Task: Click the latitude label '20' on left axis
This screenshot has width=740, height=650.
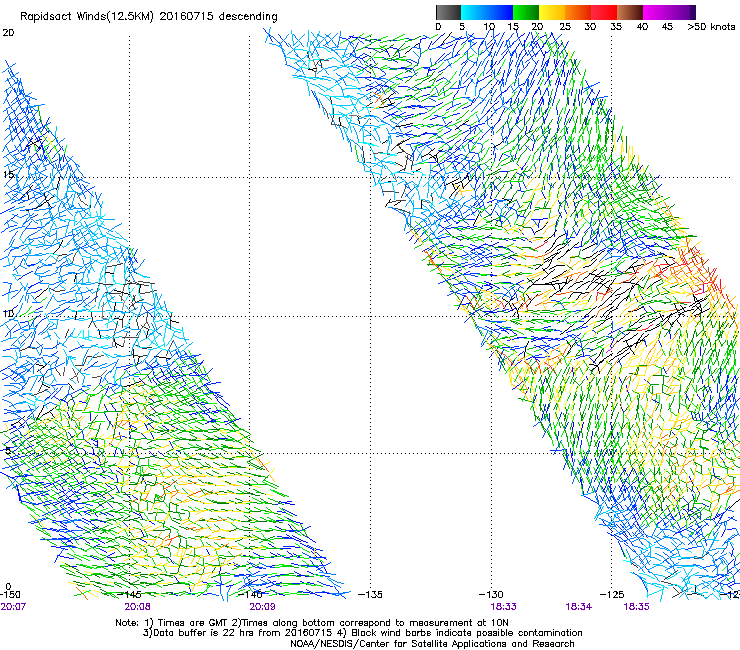Action: coord(8,33)
